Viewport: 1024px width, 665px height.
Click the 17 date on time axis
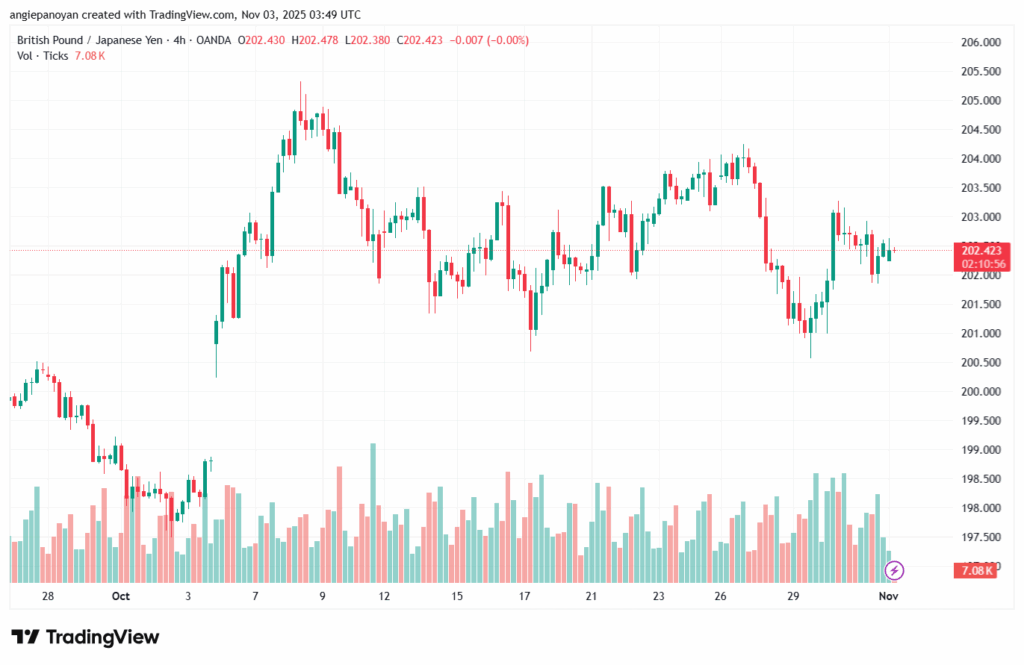pos(524,596)
